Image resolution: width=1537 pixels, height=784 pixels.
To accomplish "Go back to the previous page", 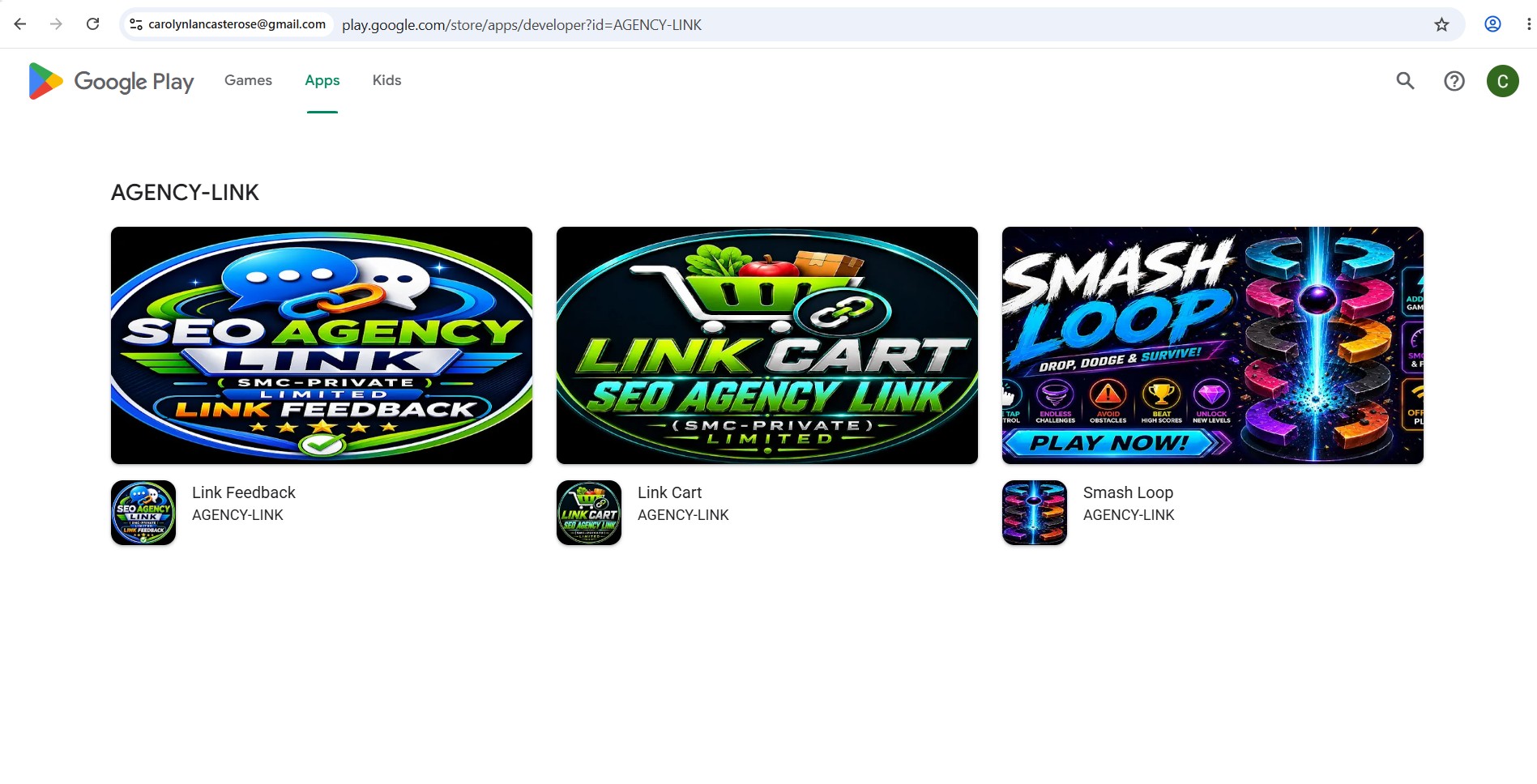I will pyautogui.click(x=20, y=24).
